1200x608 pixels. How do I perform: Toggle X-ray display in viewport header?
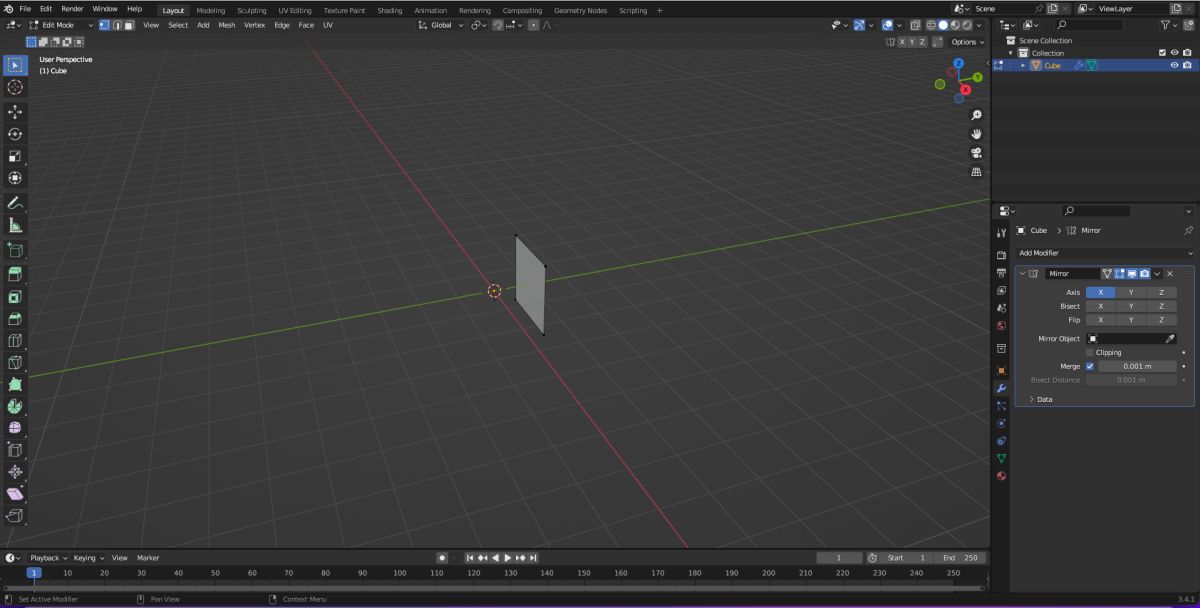pos(916,25)
